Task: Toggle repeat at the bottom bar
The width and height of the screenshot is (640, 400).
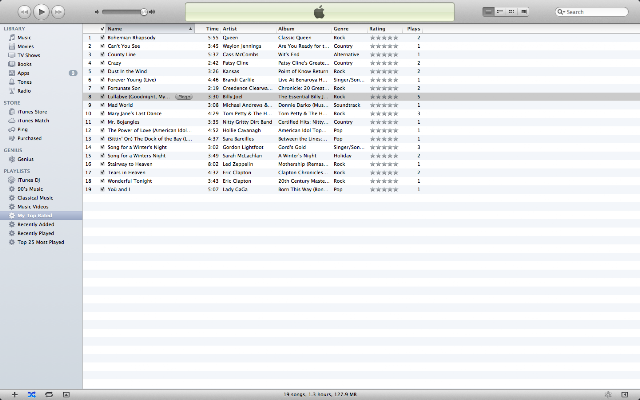Action: pos(49,394)
